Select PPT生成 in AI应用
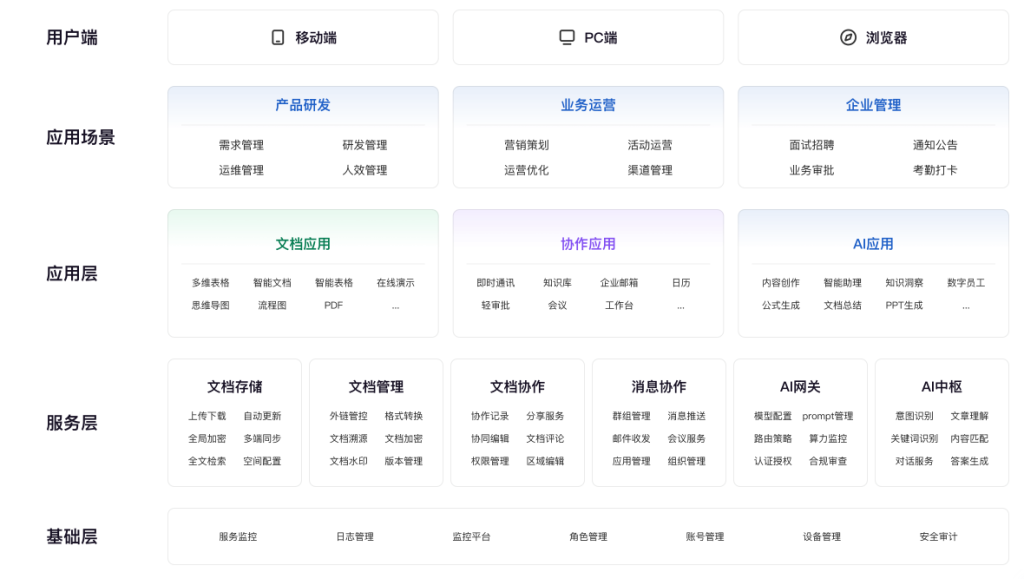The width and height of the screenshot is (1024, 579). click(x=904, y=305)
